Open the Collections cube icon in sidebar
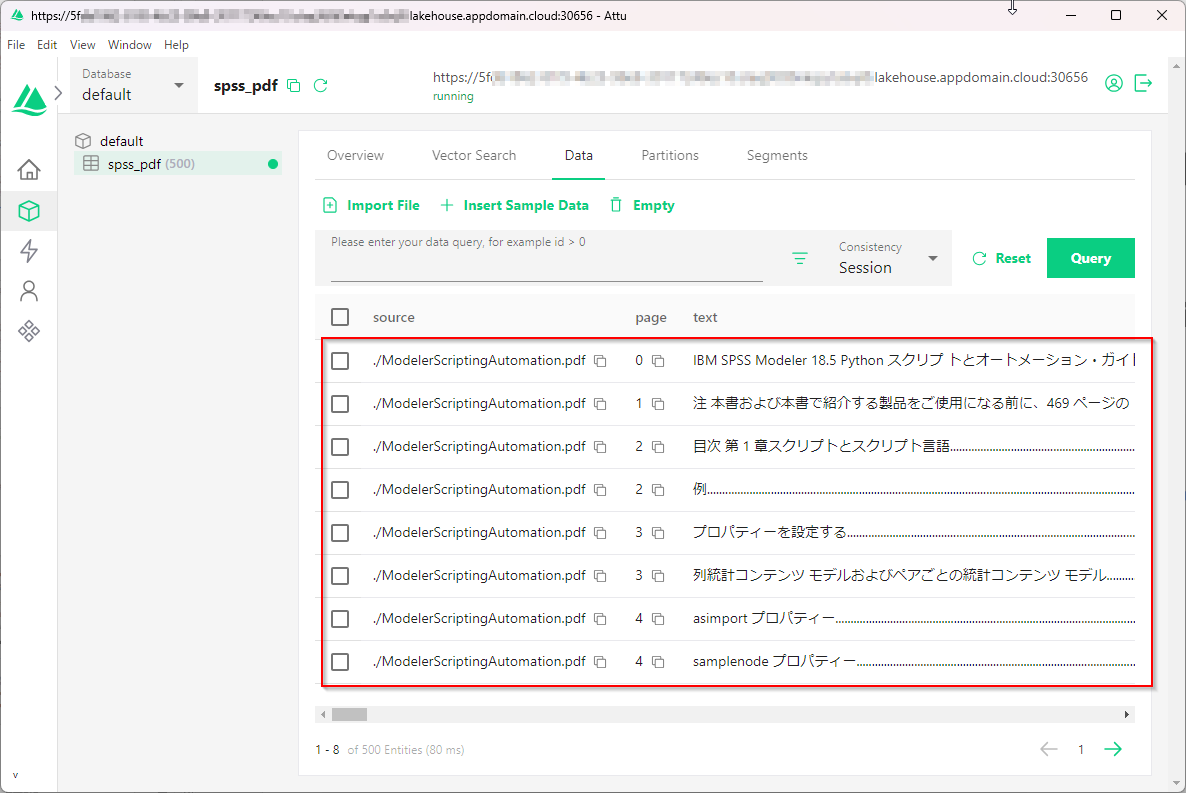The image size is (1186, 793). pos(29,210)
